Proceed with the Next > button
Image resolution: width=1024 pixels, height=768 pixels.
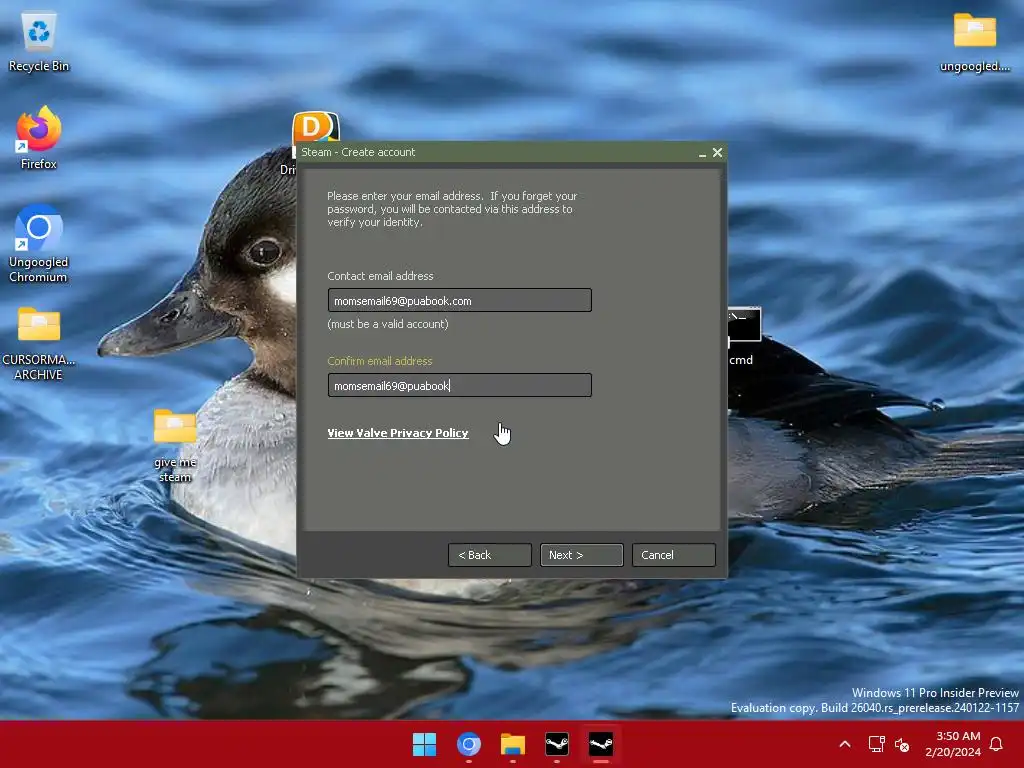581,555
